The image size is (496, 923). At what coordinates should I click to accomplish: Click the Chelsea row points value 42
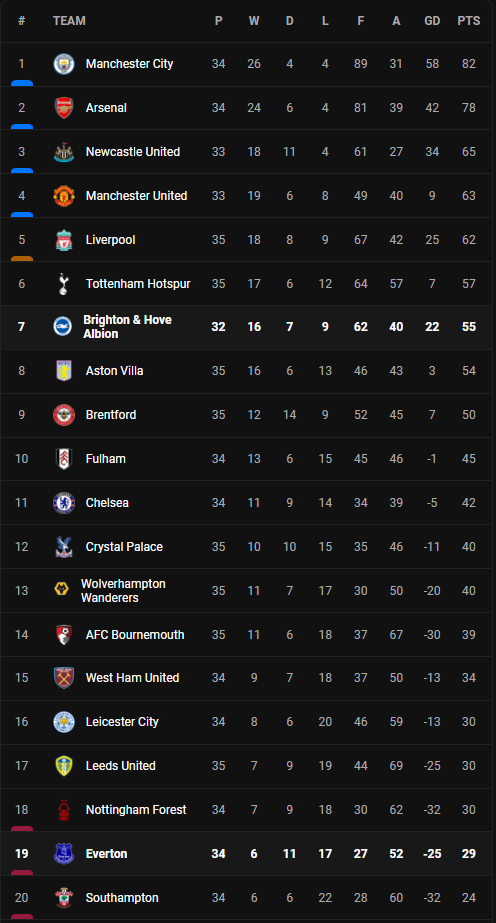coord(469,503)
